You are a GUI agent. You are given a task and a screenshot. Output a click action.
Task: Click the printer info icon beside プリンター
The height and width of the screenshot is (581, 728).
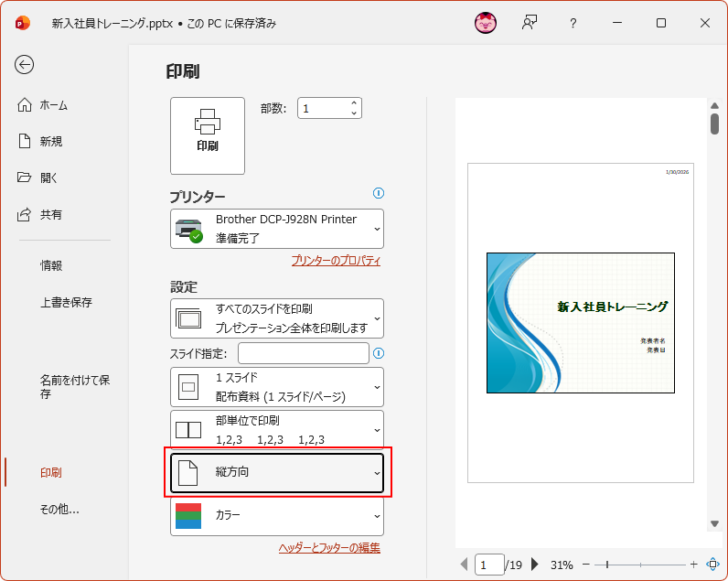(x=378, y=193)
